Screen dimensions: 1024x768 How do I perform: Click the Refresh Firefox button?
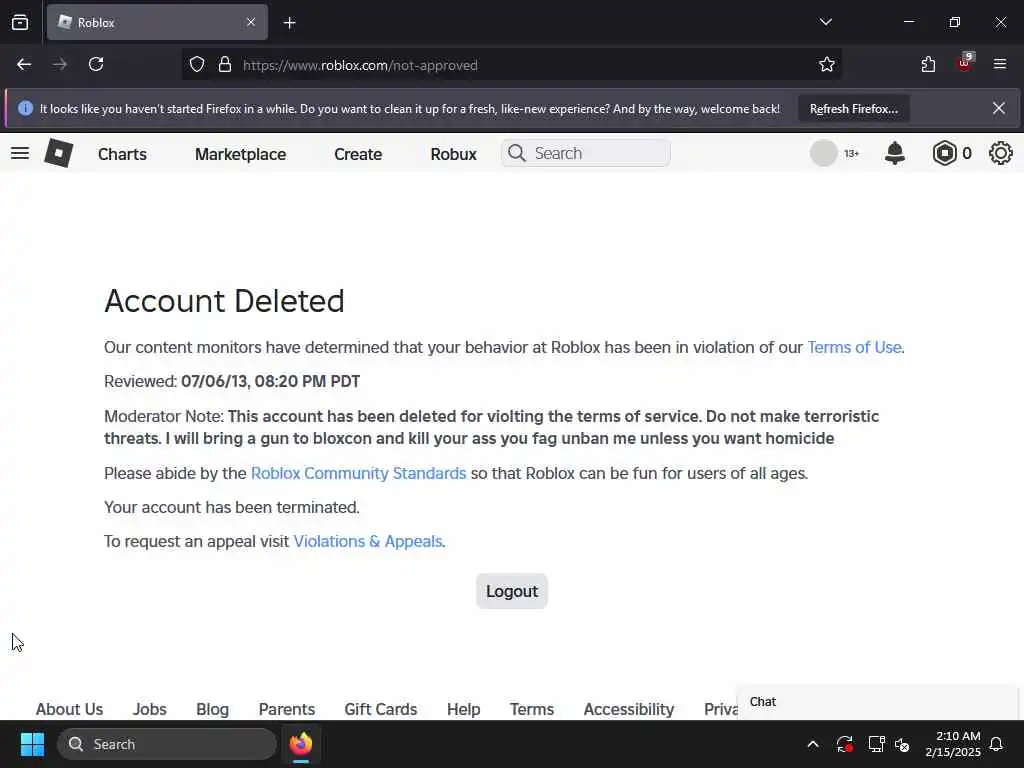pyautogui.click(x=854, y=109)
